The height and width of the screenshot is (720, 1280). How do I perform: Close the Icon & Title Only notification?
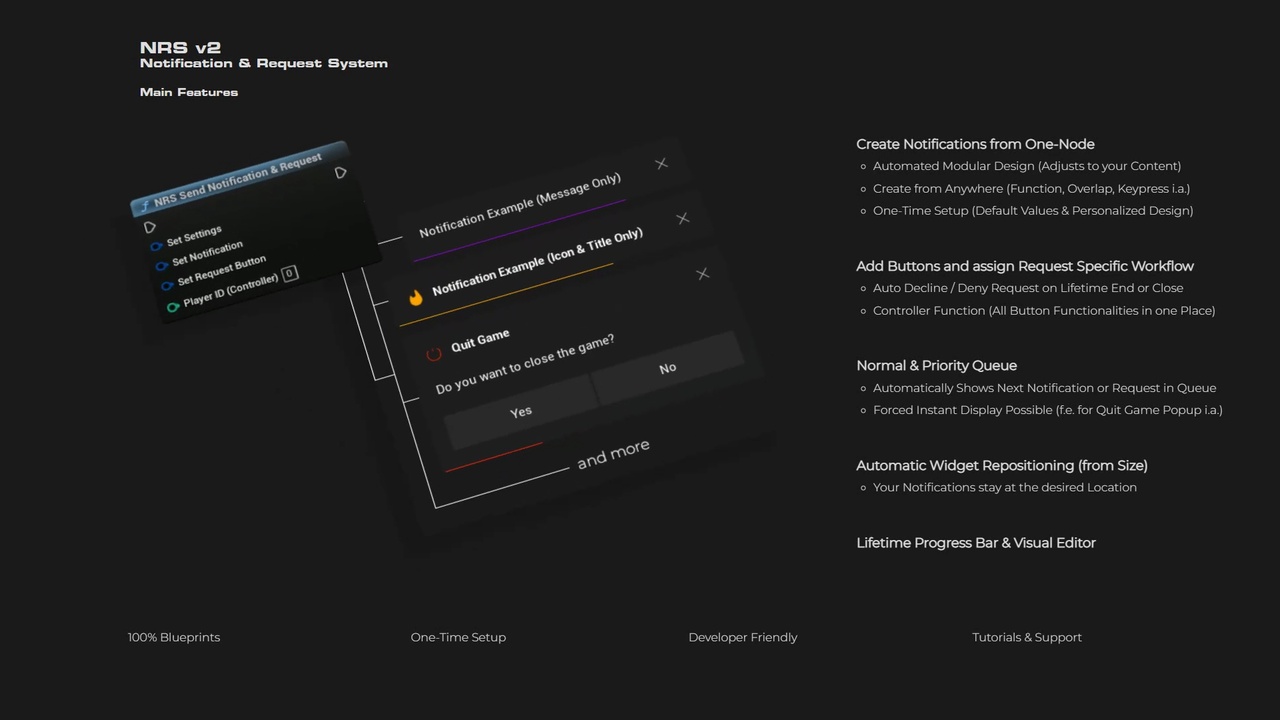click(x=682, y=218)
